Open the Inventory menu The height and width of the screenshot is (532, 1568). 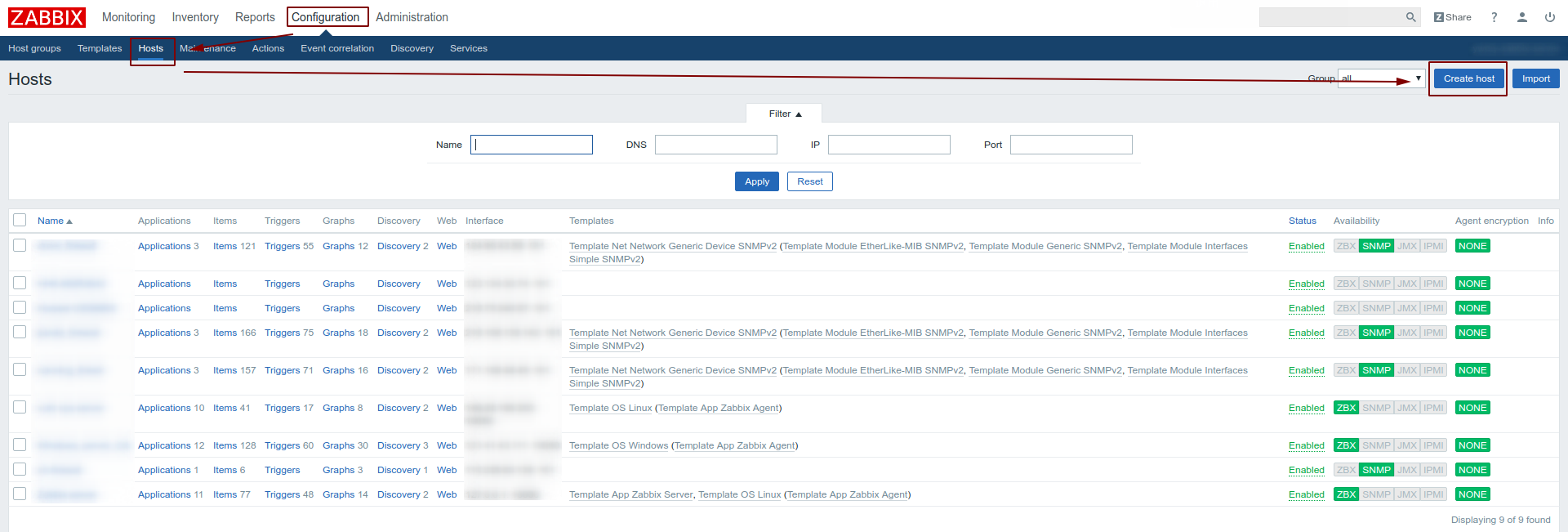tap(195, 17)
